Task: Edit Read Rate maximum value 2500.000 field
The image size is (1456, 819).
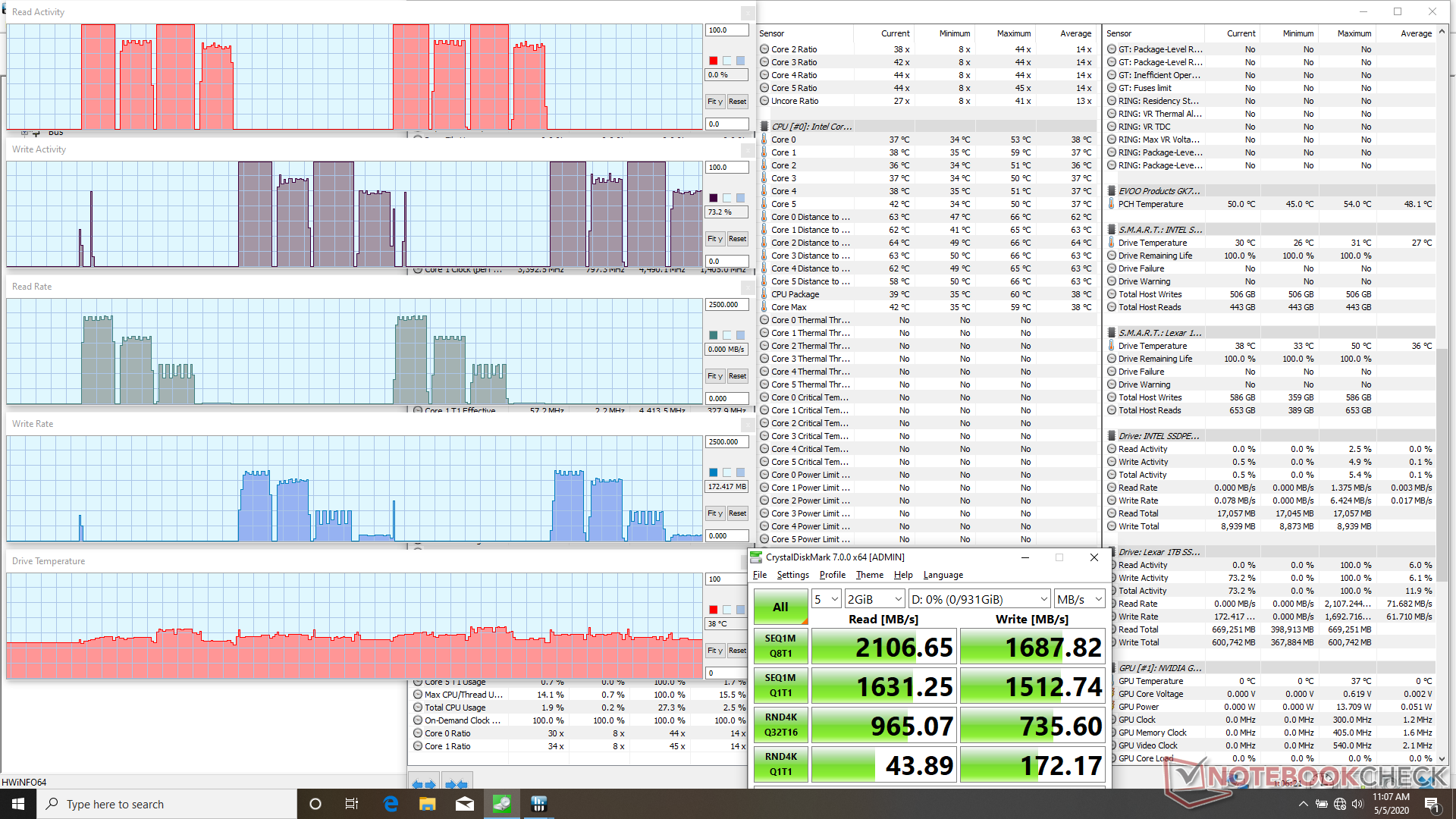Action: click(x=726, y=305)
